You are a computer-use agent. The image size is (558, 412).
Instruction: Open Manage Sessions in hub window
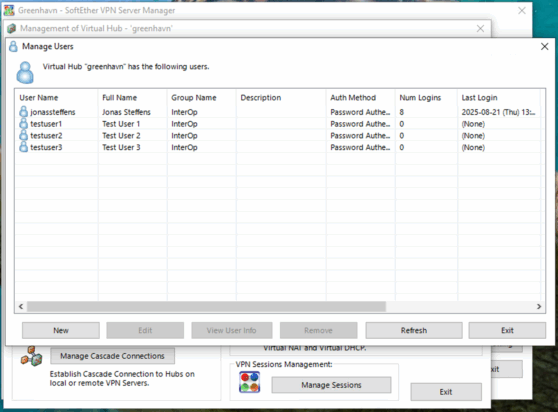pos(331,385)
